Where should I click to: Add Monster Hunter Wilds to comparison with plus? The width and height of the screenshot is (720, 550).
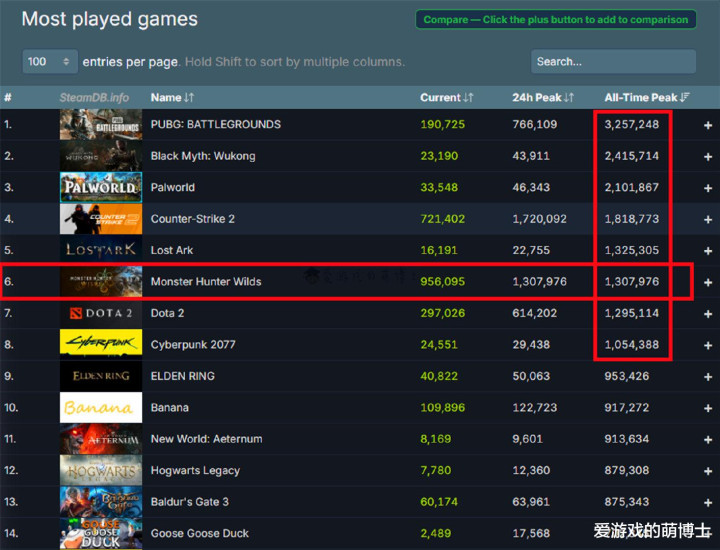(708, 282)
